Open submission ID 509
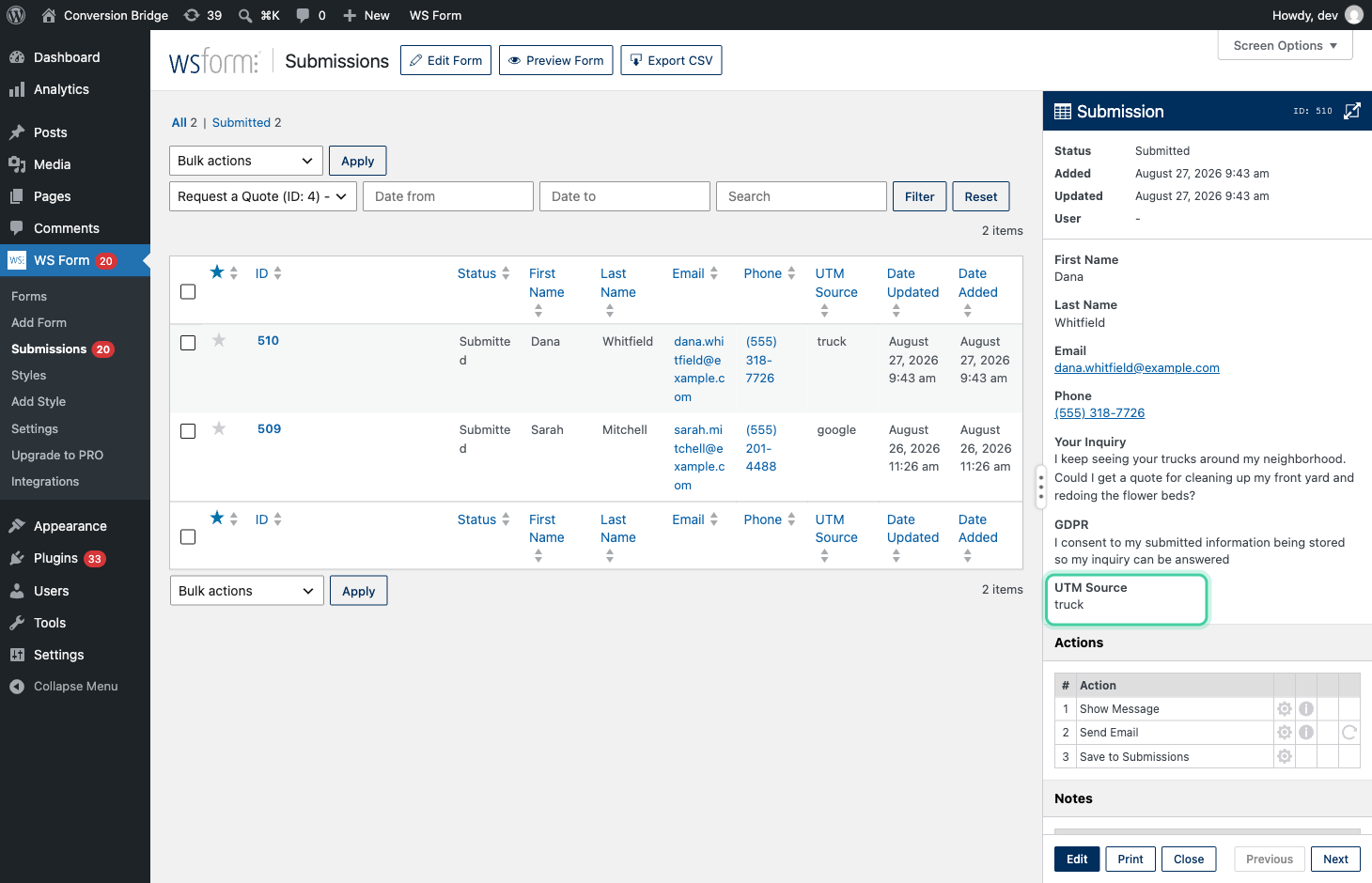 point(269,428)
